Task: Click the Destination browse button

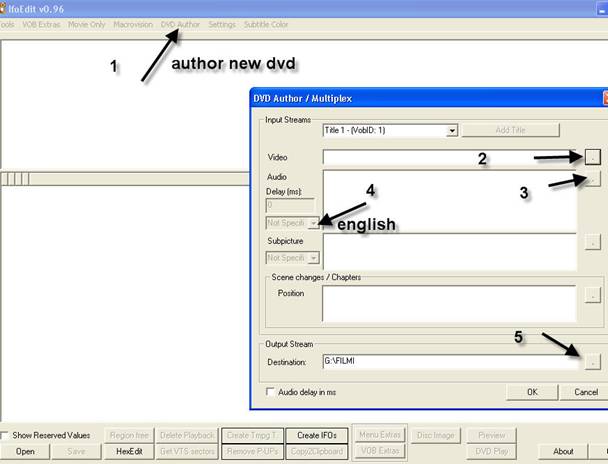Action: [593, 360]
